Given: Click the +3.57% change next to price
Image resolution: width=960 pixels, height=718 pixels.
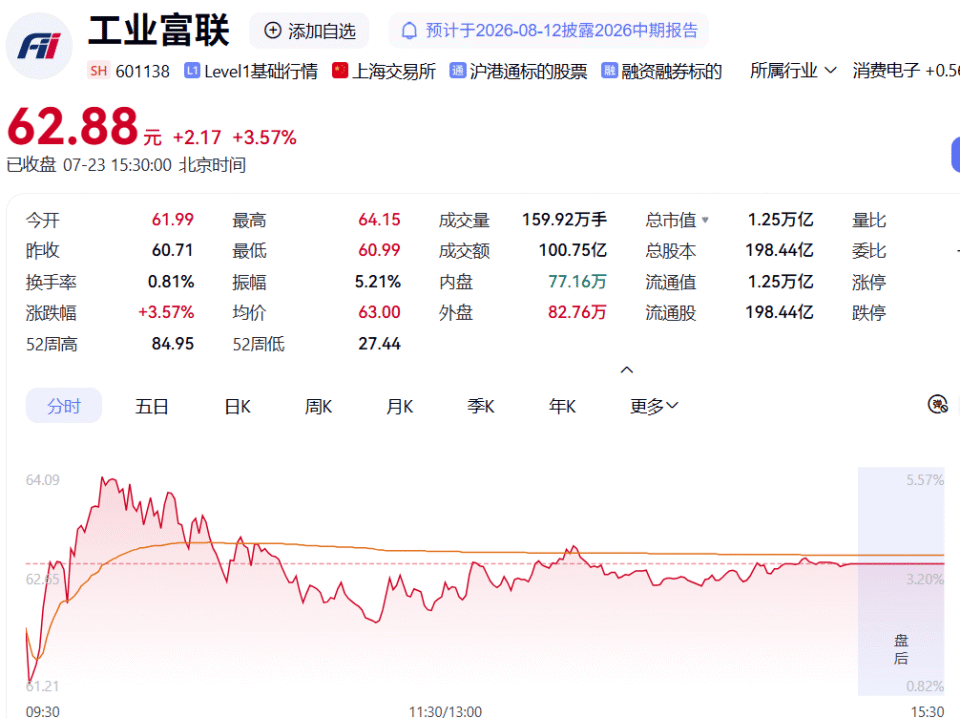Looking at the screenshot, I should 264,137.
